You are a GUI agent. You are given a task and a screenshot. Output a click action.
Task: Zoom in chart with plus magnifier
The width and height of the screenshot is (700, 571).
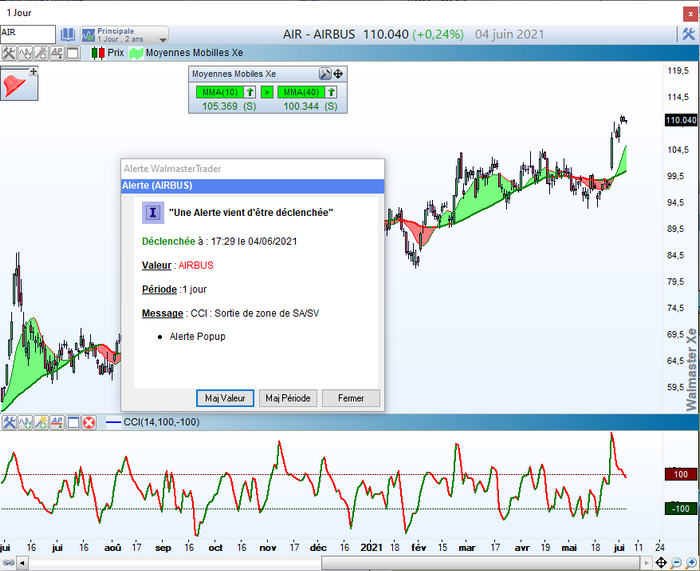(692, 563)
